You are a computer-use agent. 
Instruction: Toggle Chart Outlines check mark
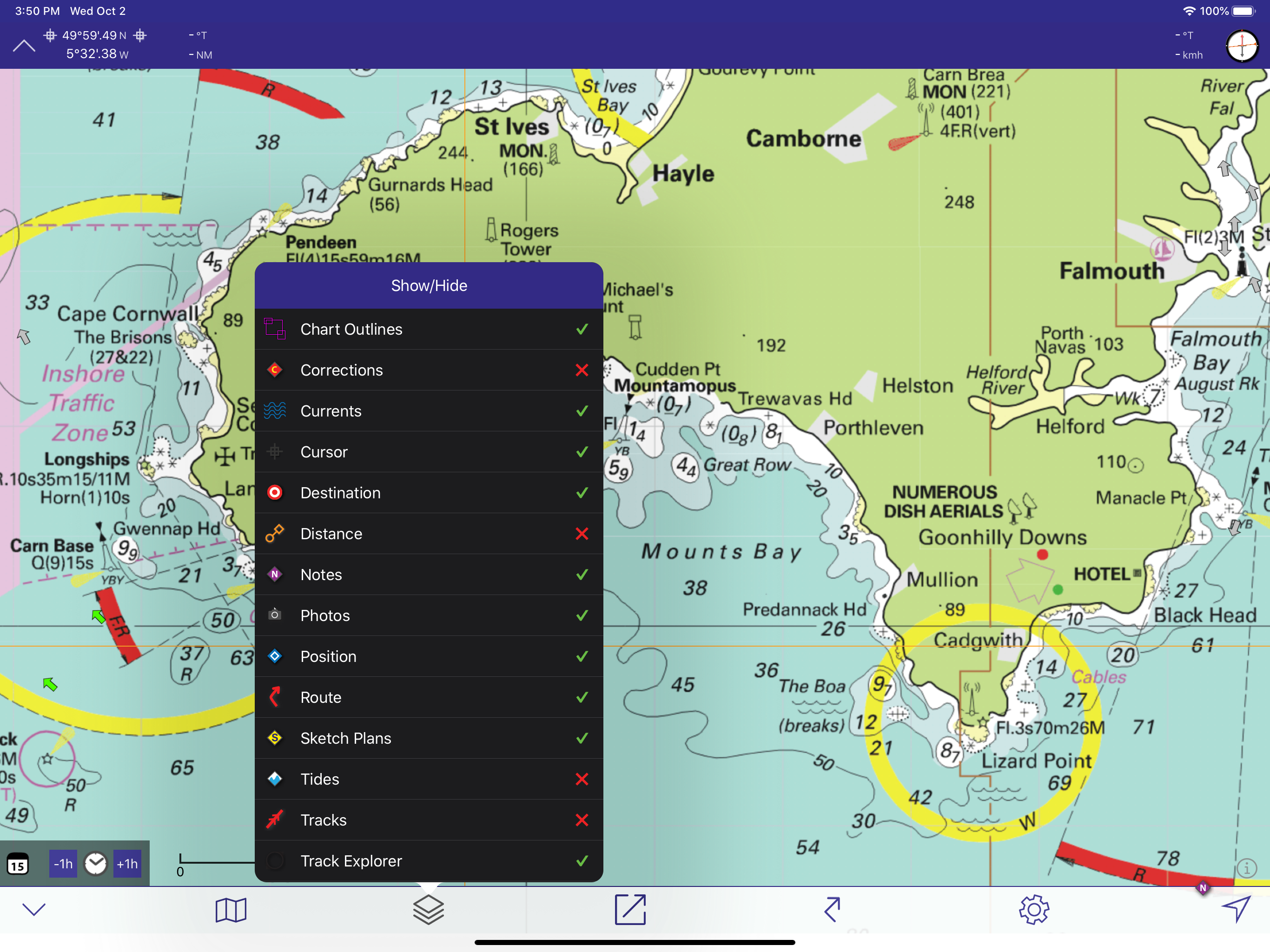click(x=582, y=330)
